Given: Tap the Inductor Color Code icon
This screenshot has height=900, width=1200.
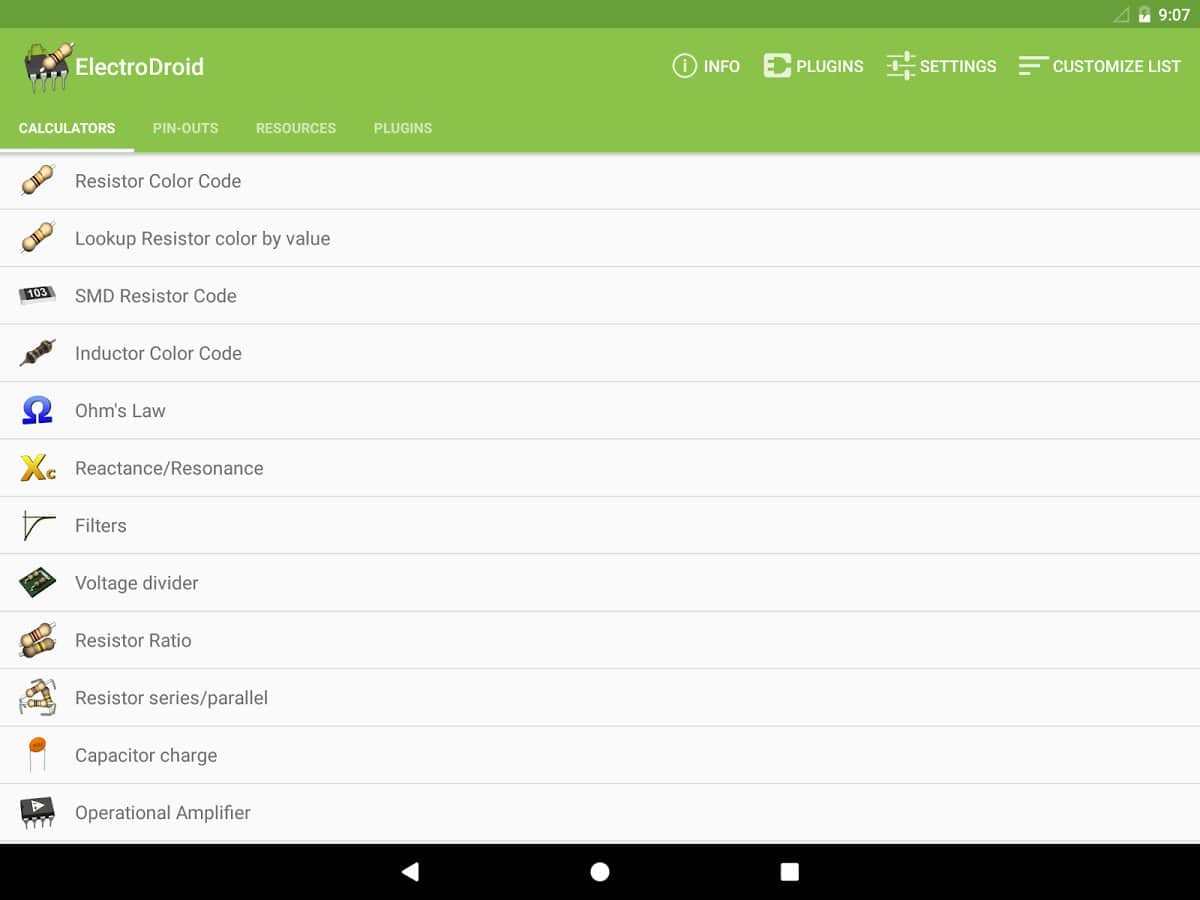Looking at the screenshot, I should coord(37,353).
